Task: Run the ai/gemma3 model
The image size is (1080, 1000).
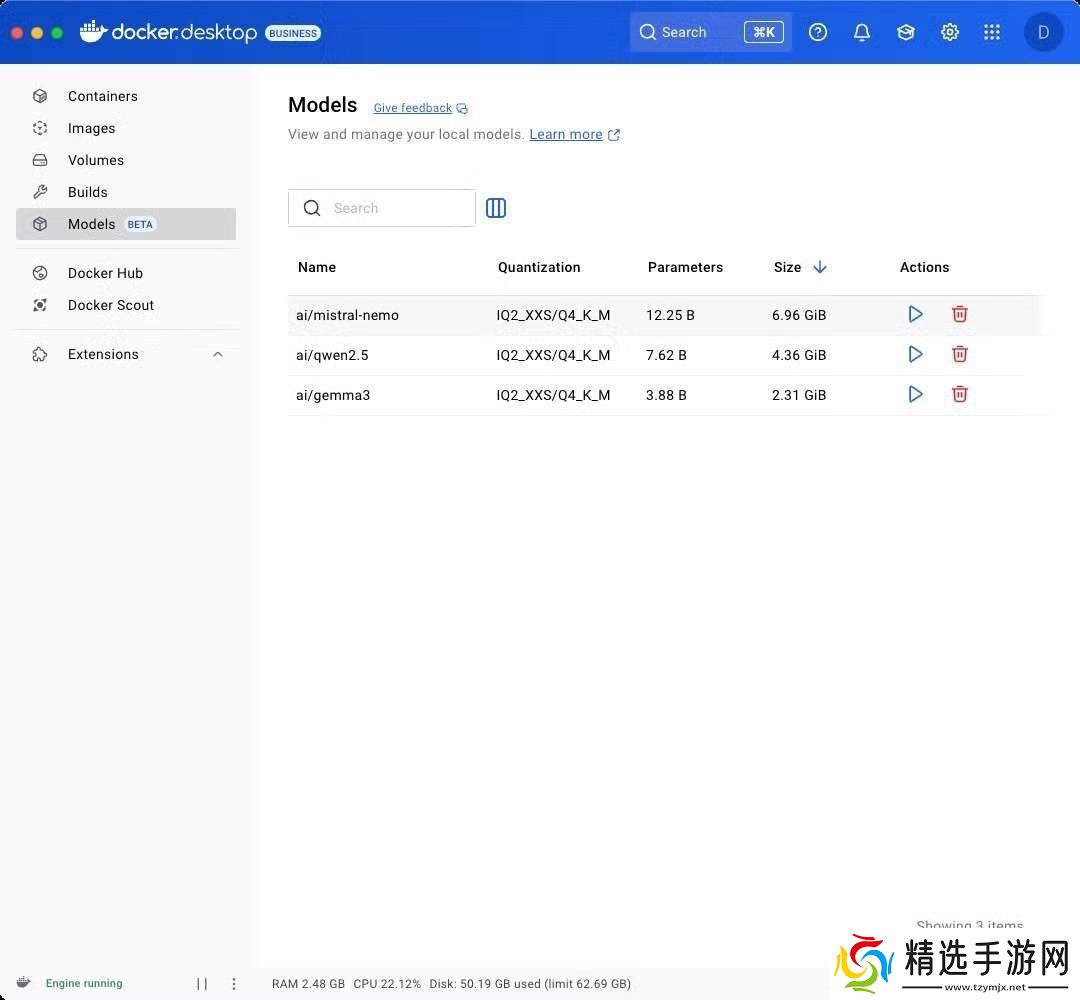Action: coord(915,394)
